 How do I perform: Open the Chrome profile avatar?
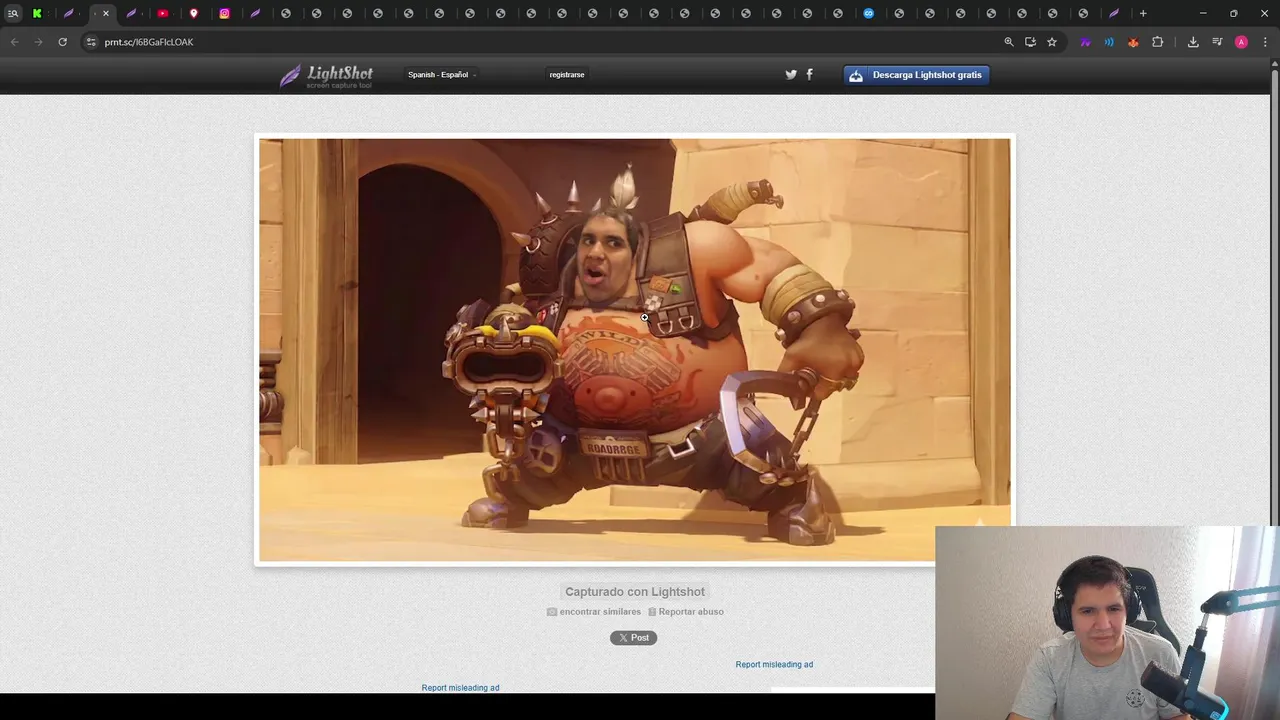(x=1241, y=42)
